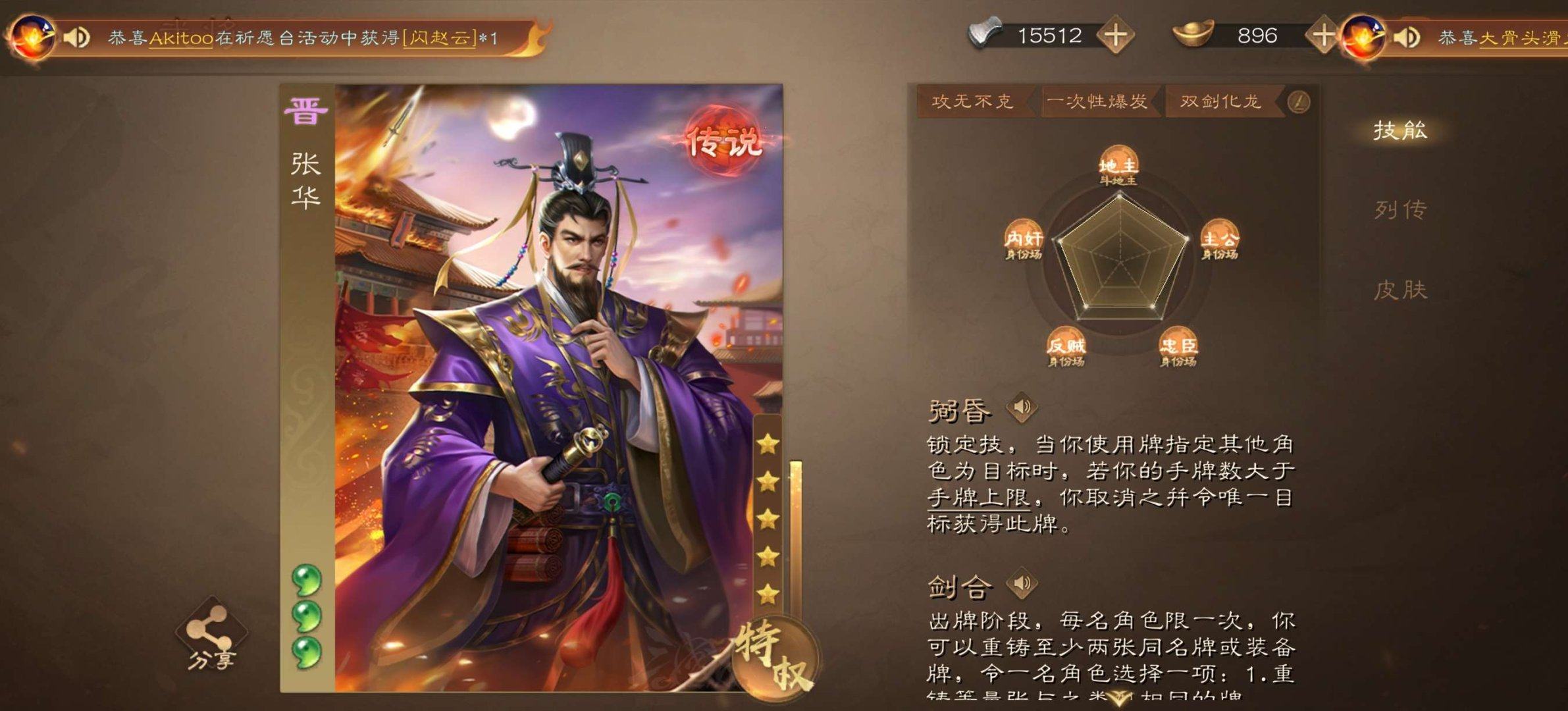The height and width of the screenshot is (711, 1568).
Task: Select the 内奸 role node
Action: [x=1023, y=240]
